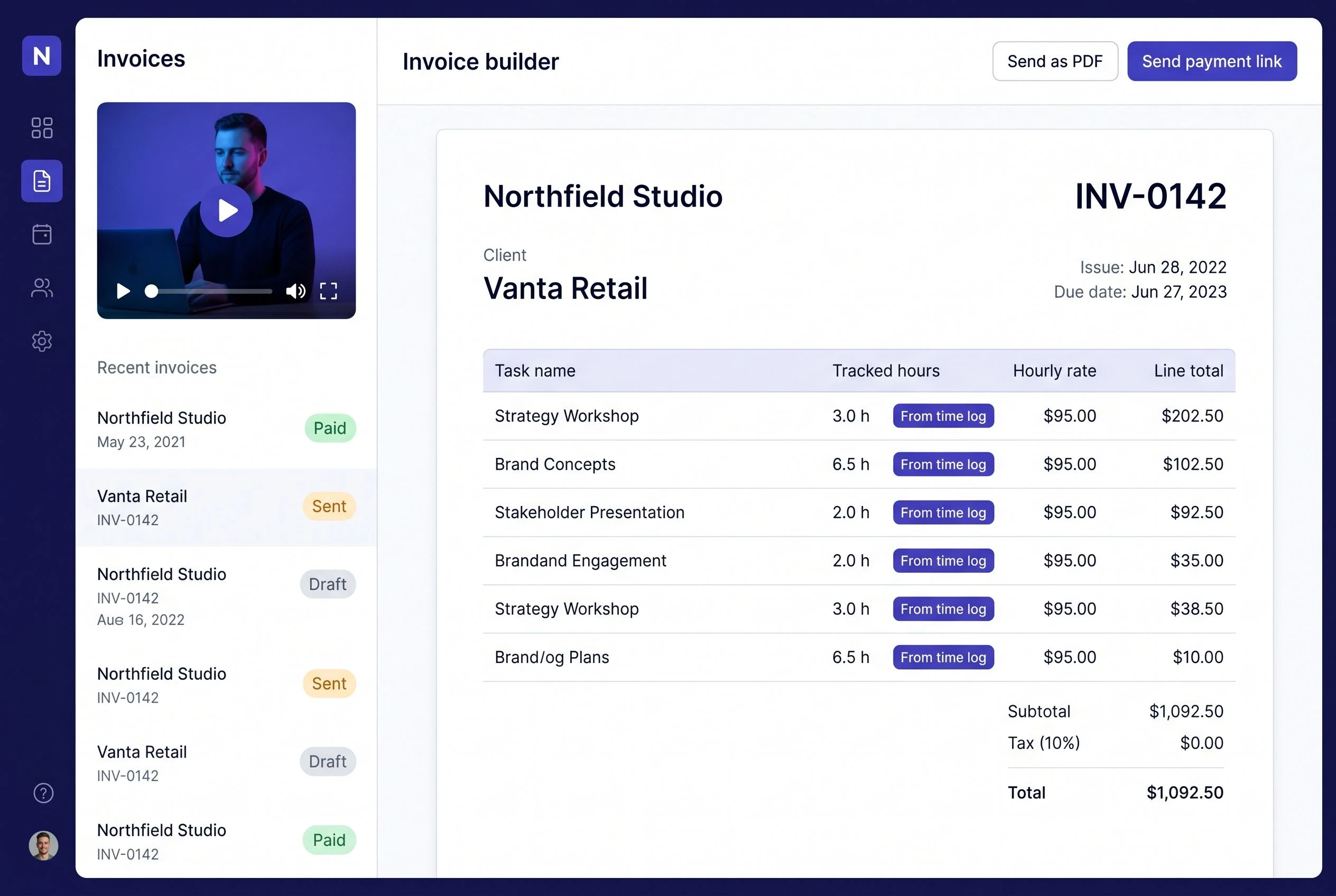The image size is (1336, 896).
Task: Open the clients people icon
Action: pyautogui.click(x=42, y=287)
